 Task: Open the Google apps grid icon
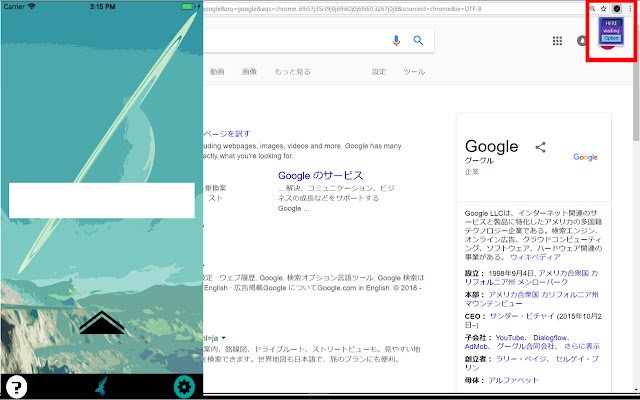click(557, 40)
